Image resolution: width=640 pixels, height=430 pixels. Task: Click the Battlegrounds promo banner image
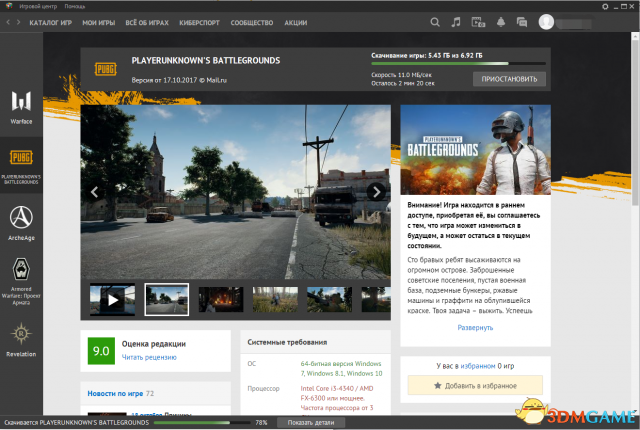pos(476,150)
